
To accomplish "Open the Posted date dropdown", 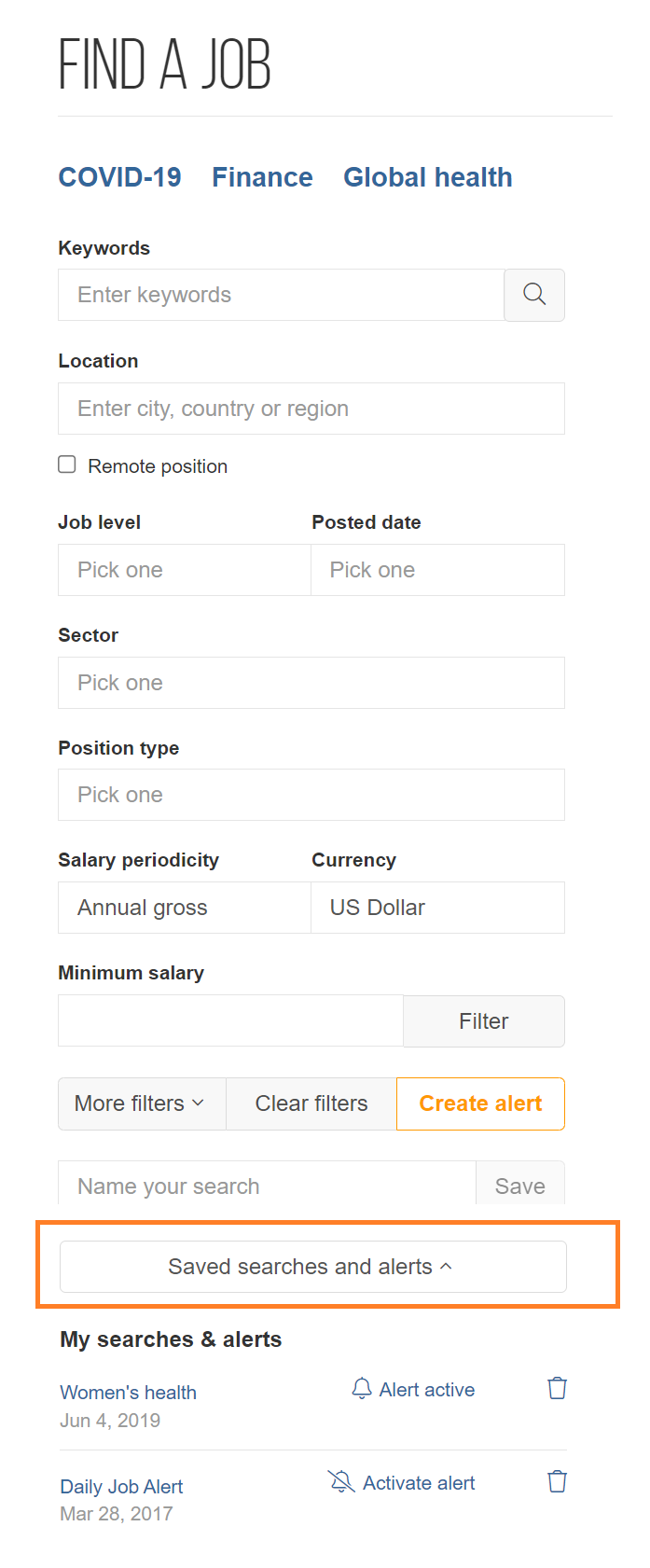I will pos(437,570).
